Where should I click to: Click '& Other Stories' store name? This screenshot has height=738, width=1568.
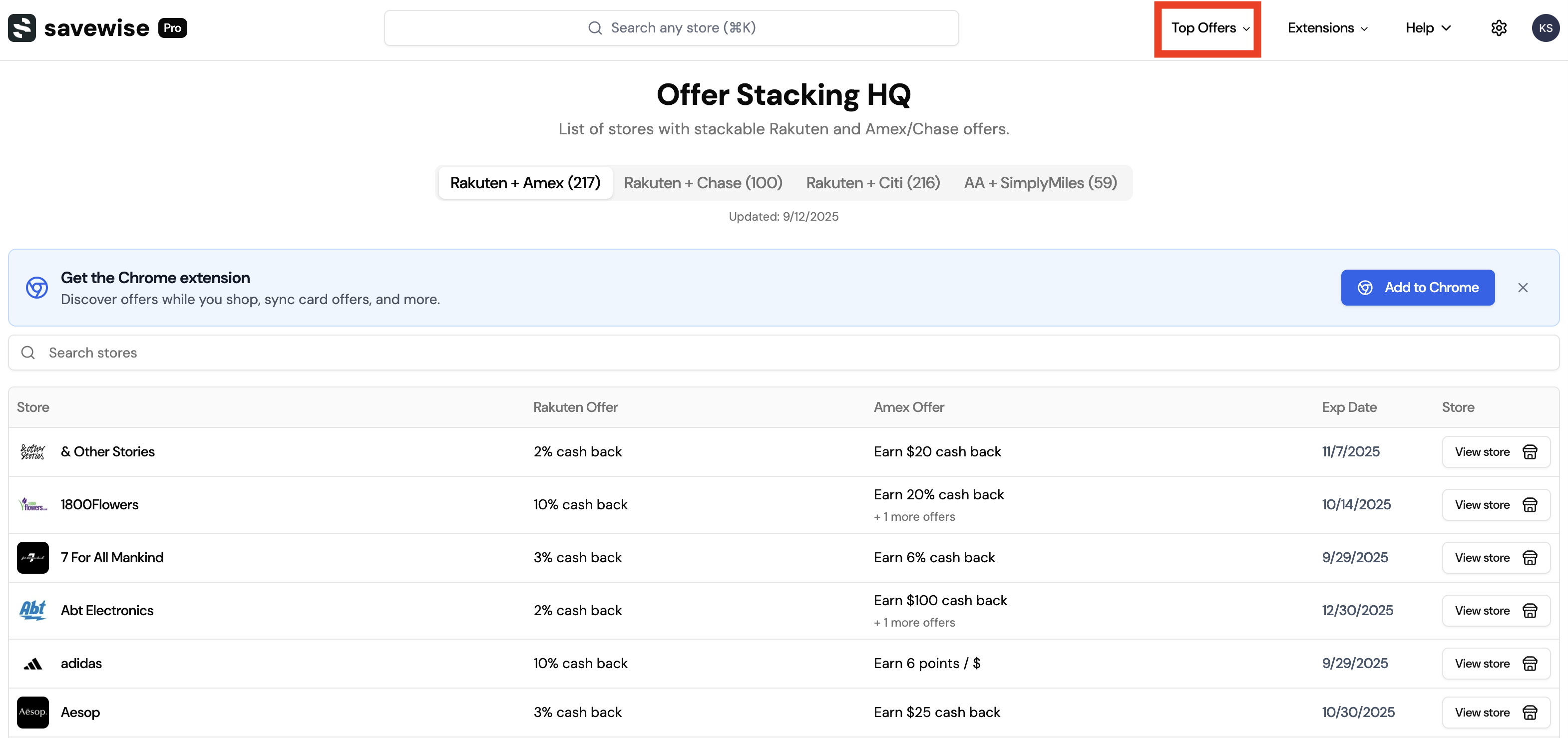(108, 451)
